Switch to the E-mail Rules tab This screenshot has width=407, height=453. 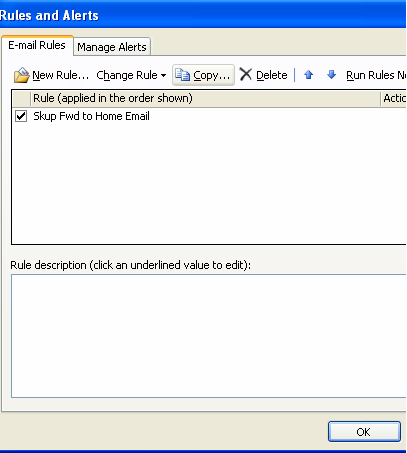(37, 45)
